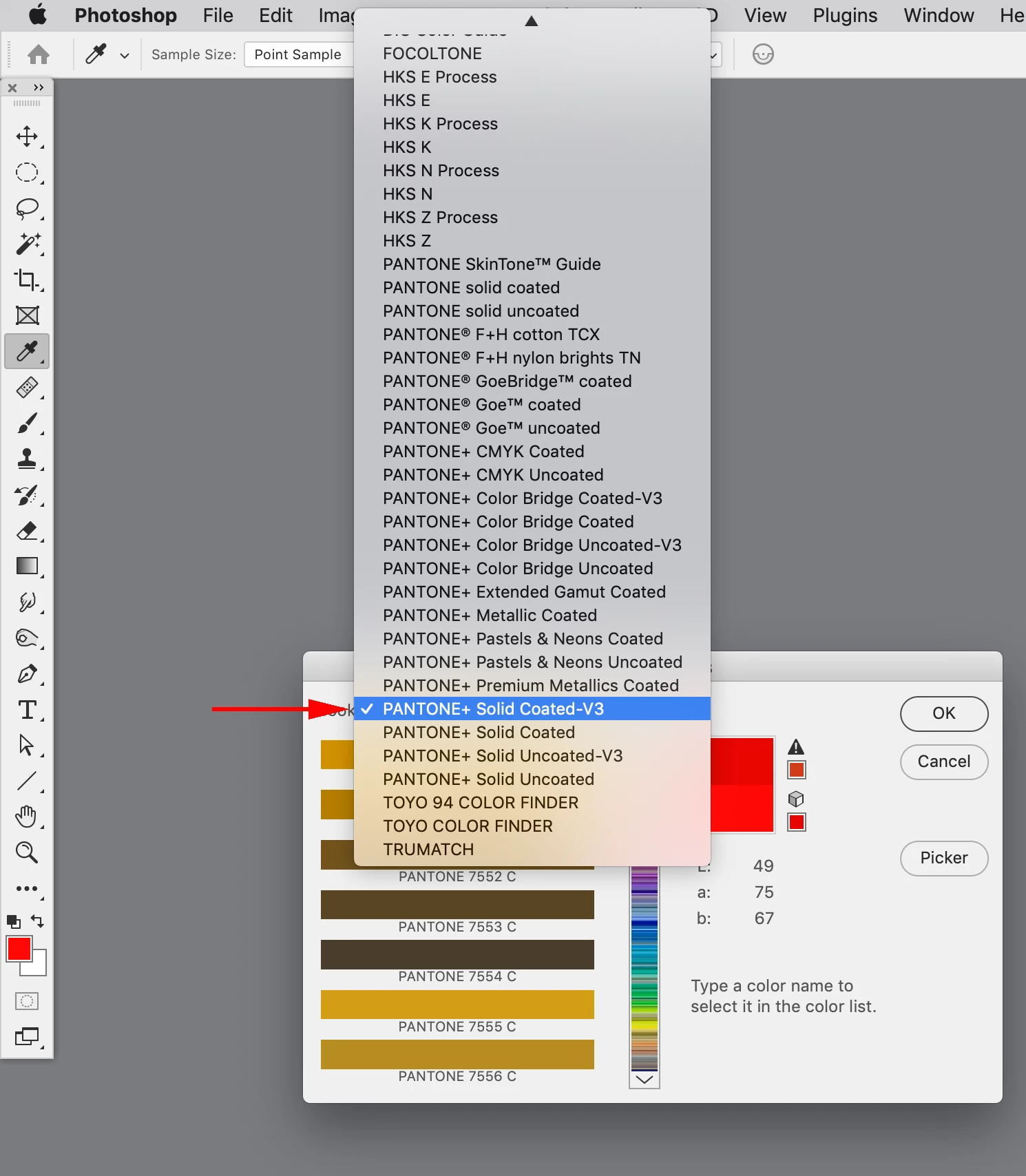Select the Move tool

[27, 136]
